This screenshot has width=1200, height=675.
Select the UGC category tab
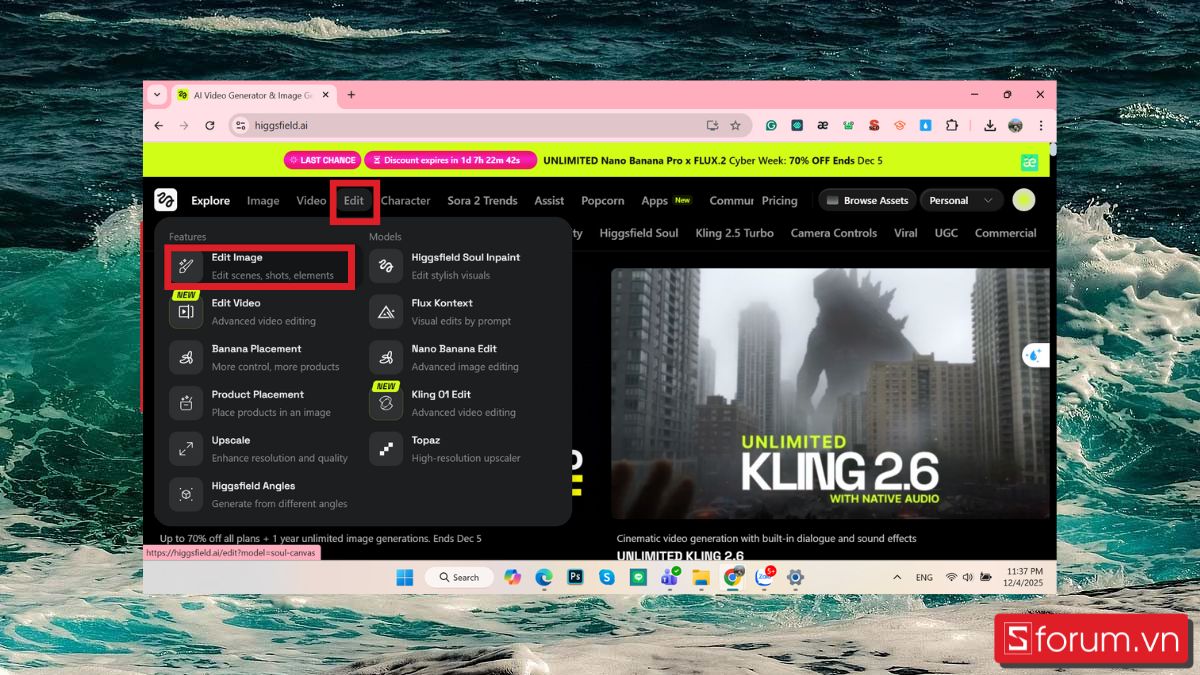(946, 233)
